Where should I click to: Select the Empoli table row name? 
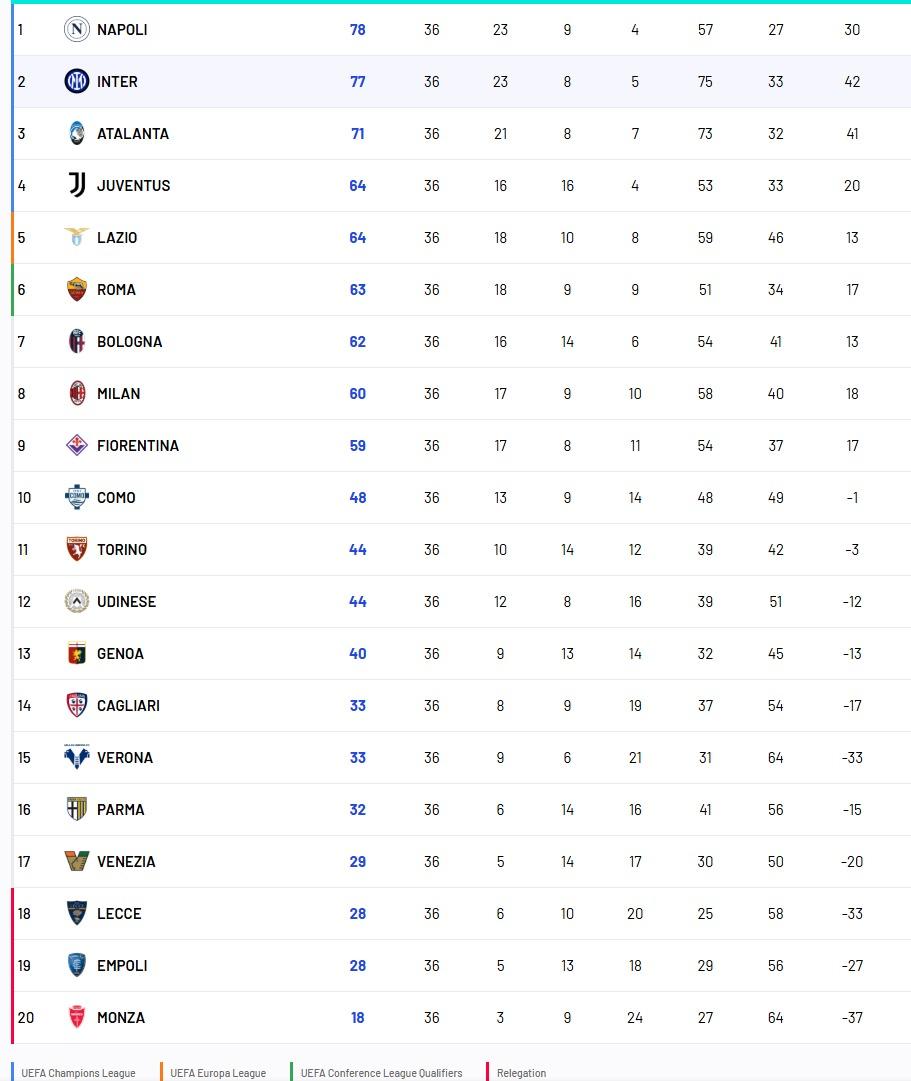pyautogui.click(x=122, y=966)
